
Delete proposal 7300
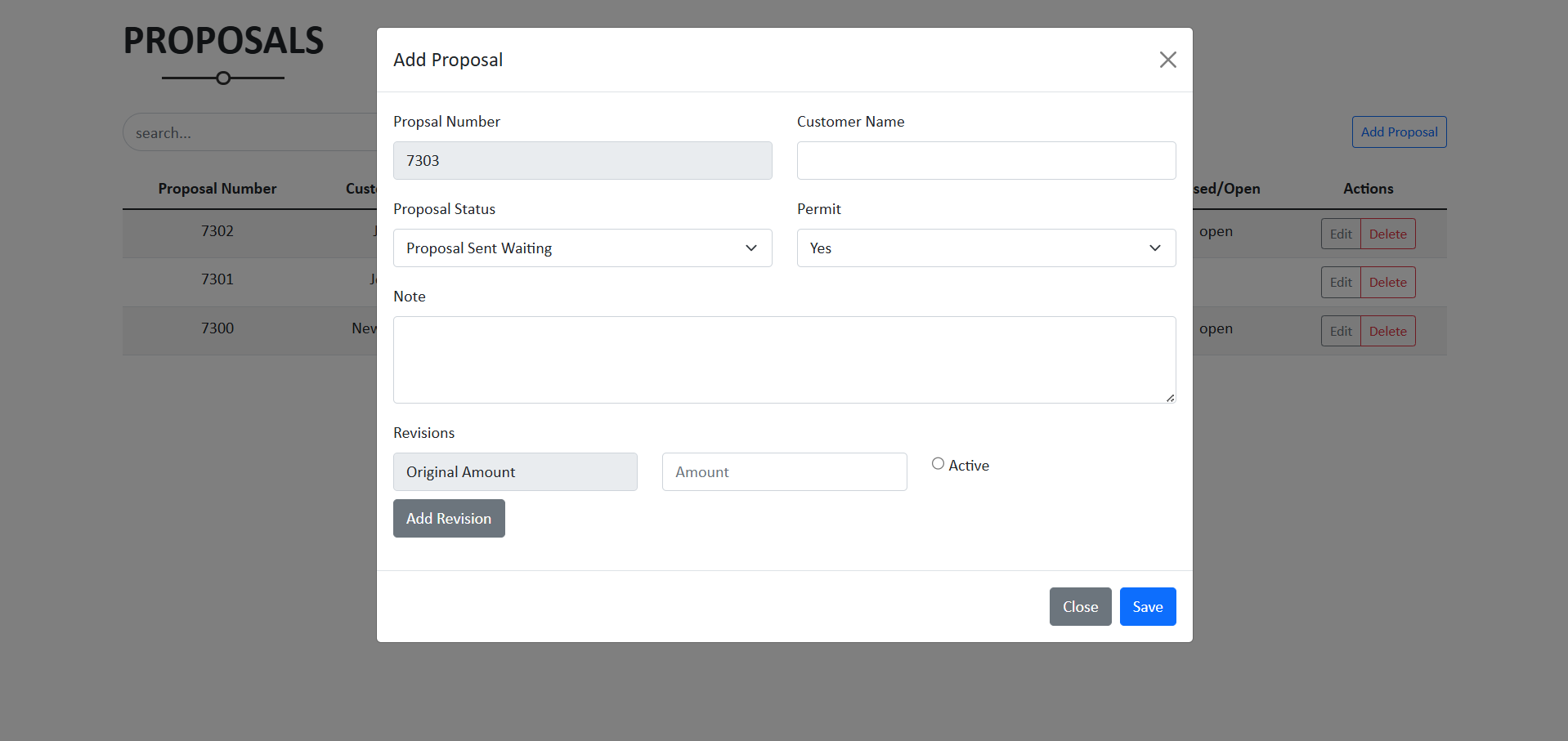tap(1387, 332)
